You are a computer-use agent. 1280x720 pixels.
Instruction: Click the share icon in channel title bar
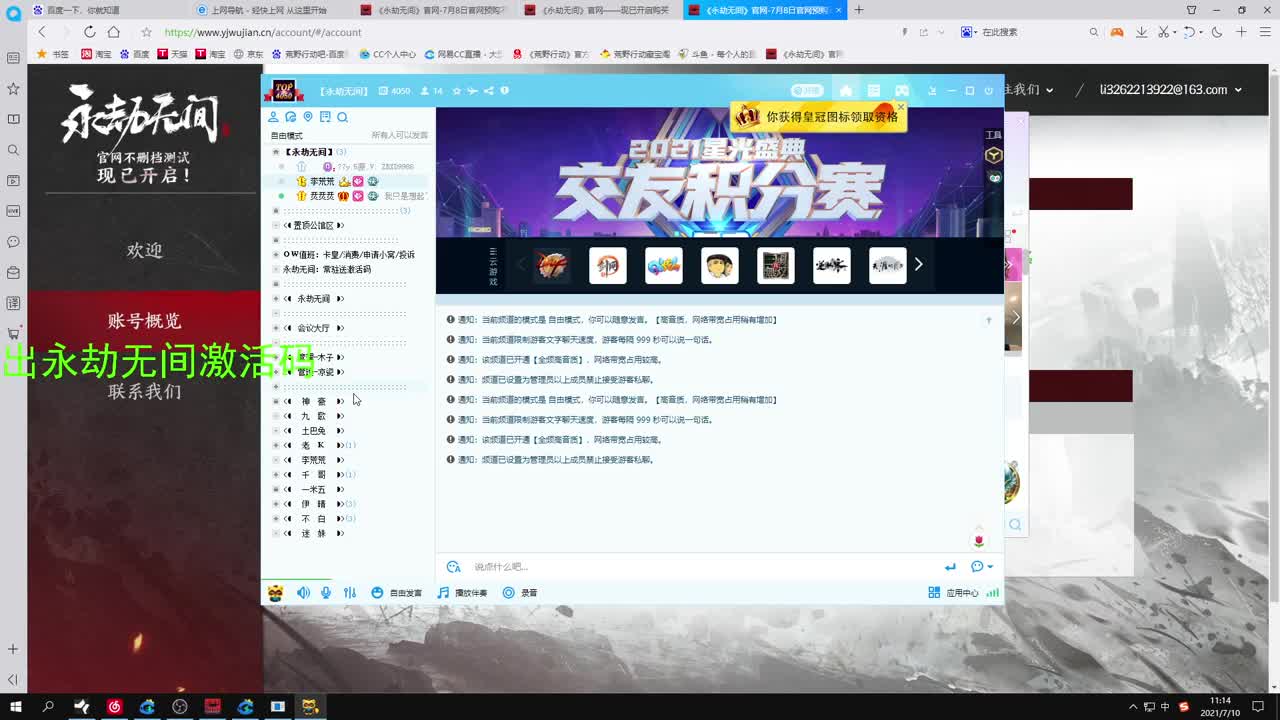point(488,91)
